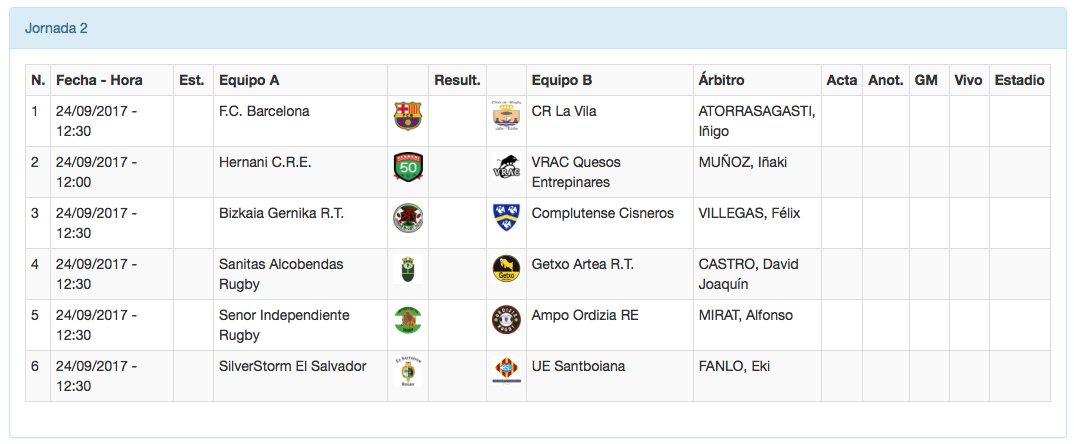Click the CR La Vila team logo

(x=506, y=116)
